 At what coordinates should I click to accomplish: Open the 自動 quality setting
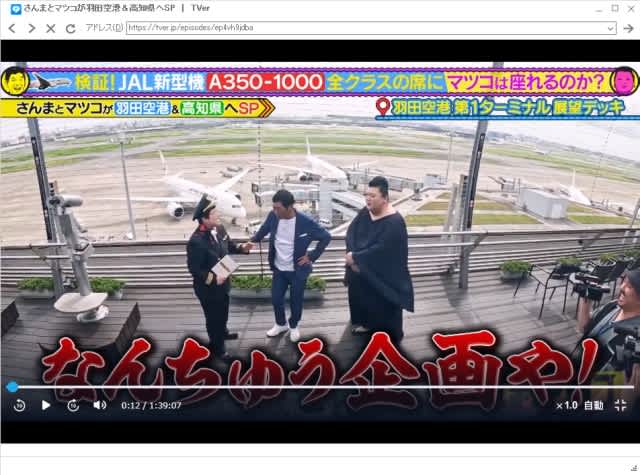(593, 405)
